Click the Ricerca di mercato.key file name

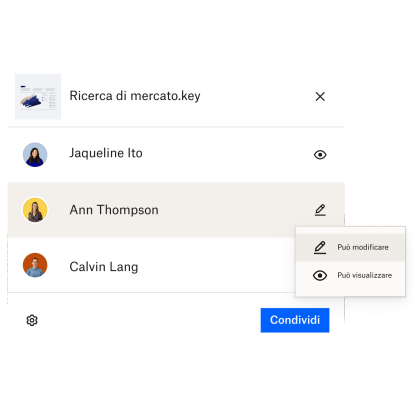tap(135, 96)
